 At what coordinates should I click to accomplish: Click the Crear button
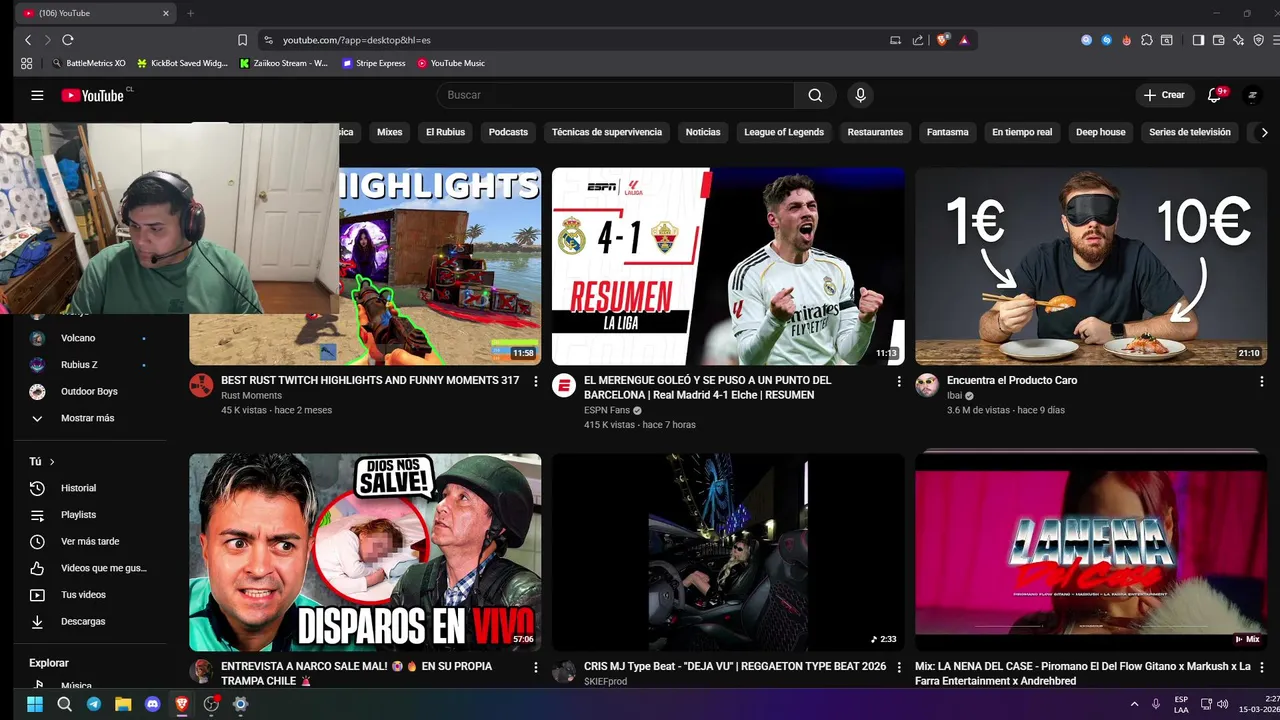(1164, 95)
